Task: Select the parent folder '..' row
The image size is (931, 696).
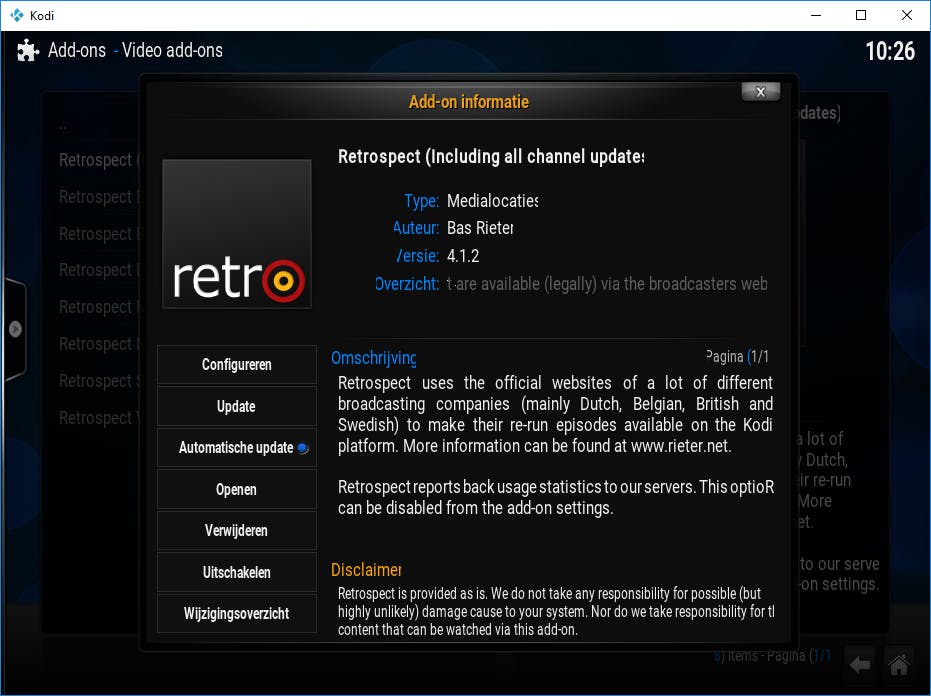Action: point(63,127)
